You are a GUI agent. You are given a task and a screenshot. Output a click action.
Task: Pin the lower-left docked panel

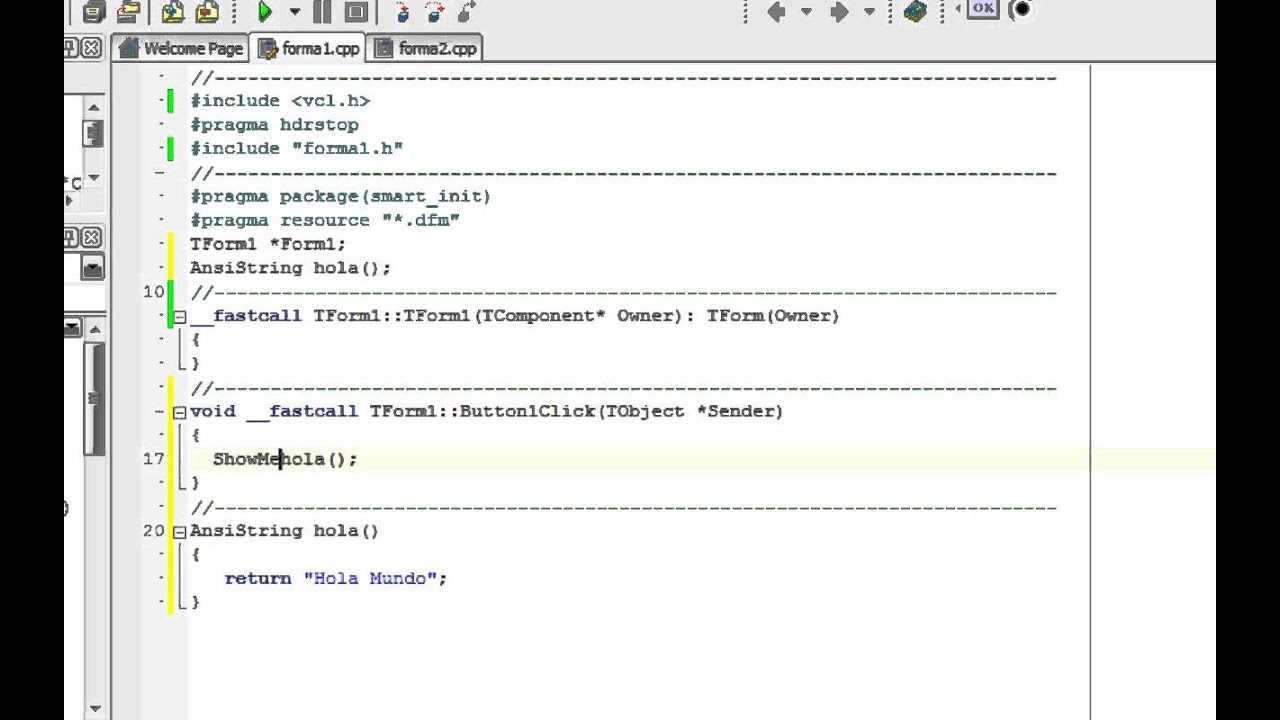(71, 238)
